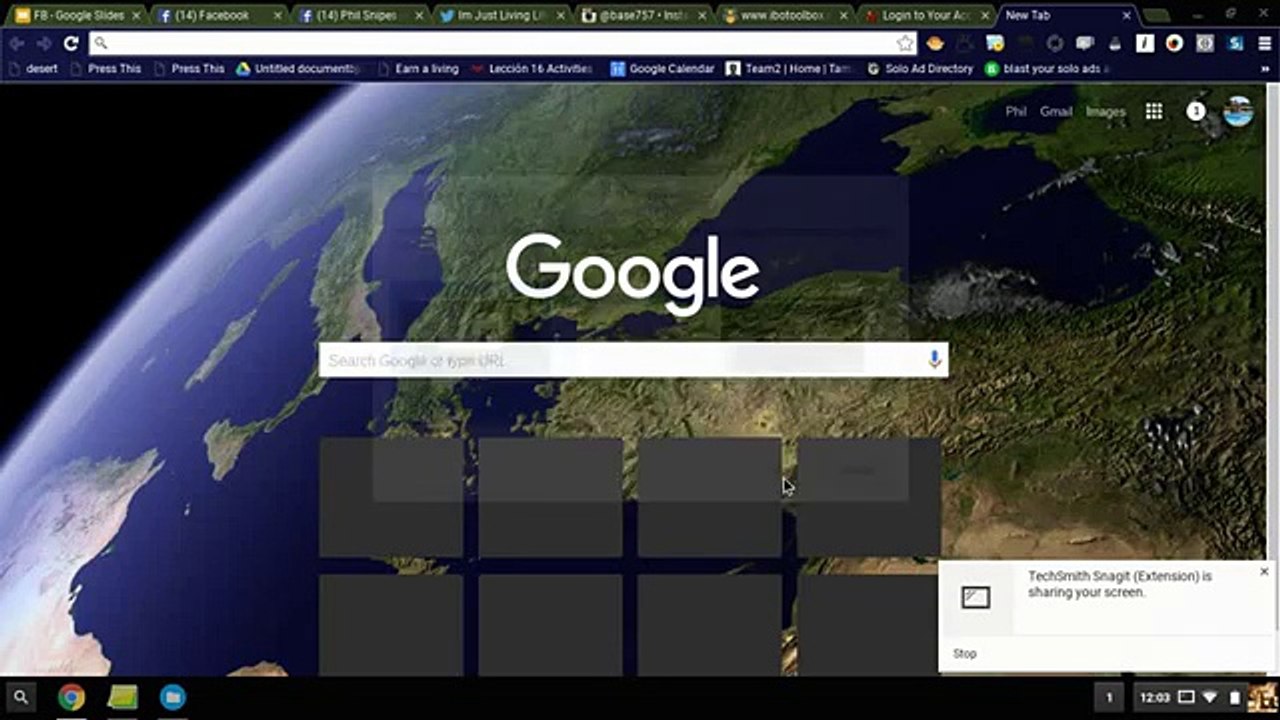Open the blast your solo ads bookmark
Screen dimensions: 1280x720
(1047, 69)
